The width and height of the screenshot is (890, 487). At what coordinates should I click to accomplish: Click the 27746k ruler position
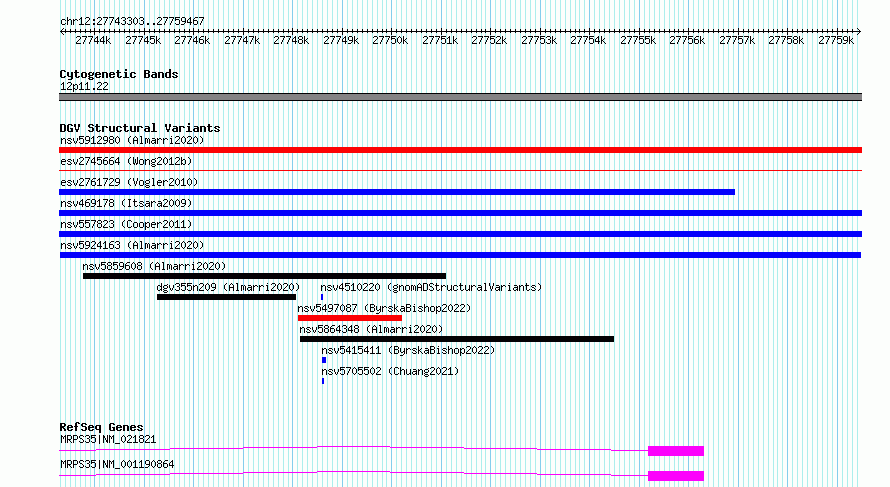pyautogui.click(x=192, y=40)
